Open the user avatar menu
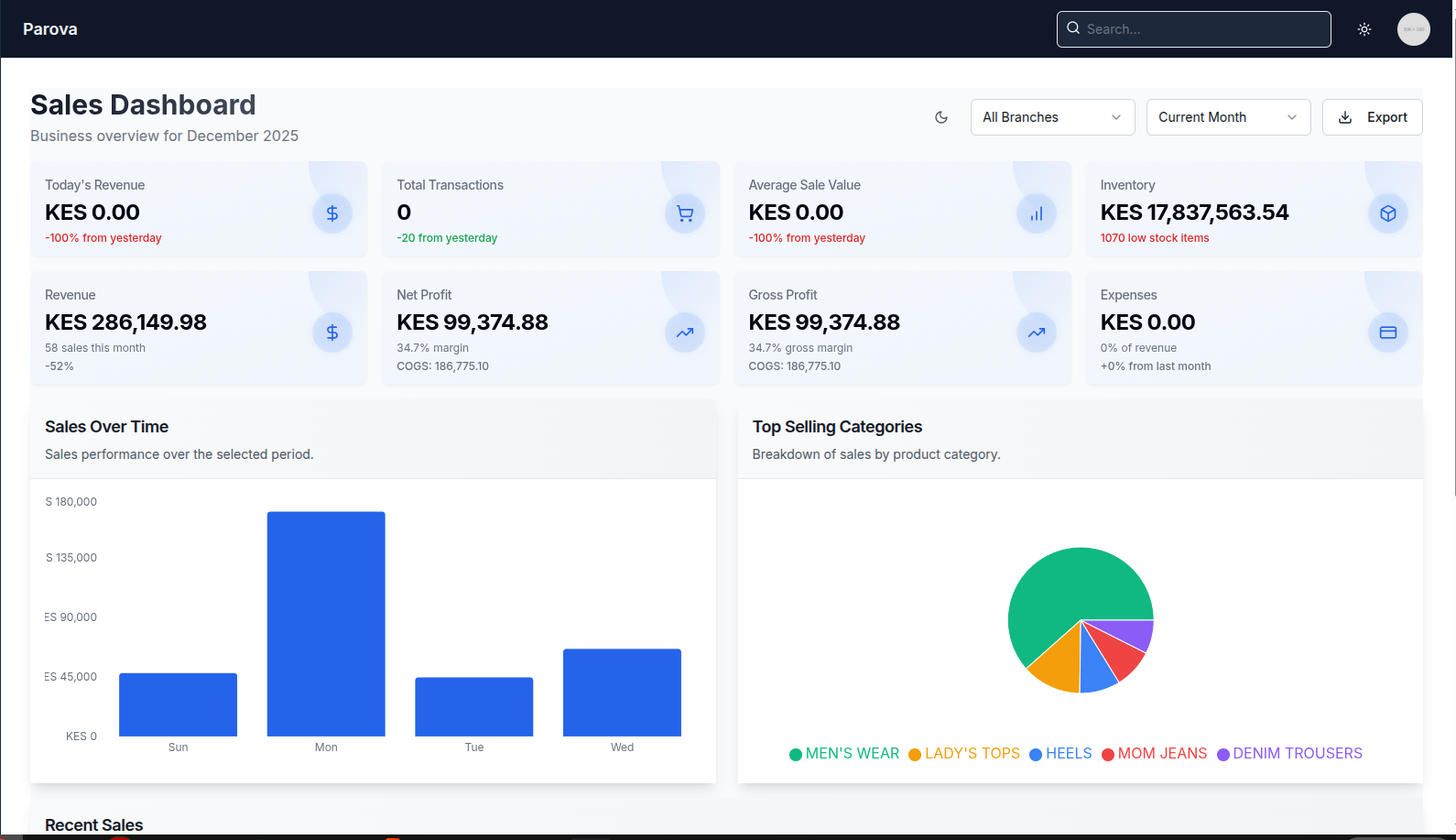Image resolution: width=1456 pixels, height=840 pixels. 1413,29
